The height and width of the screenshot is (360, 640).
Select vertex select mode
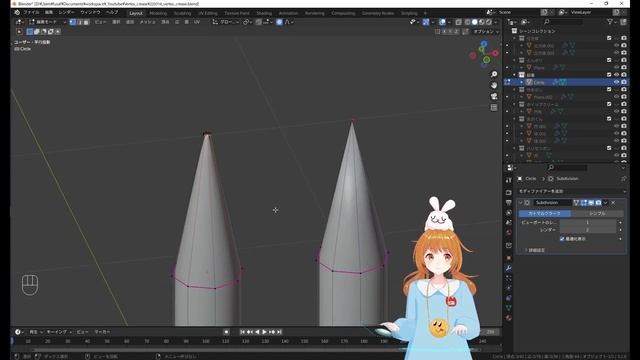73,22
